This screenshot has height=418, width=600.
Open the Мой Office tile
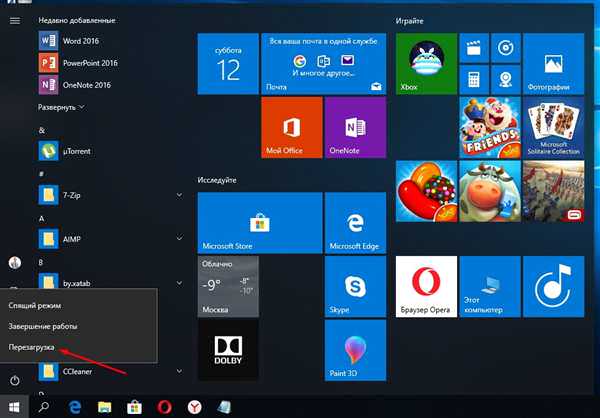point(292,127)
